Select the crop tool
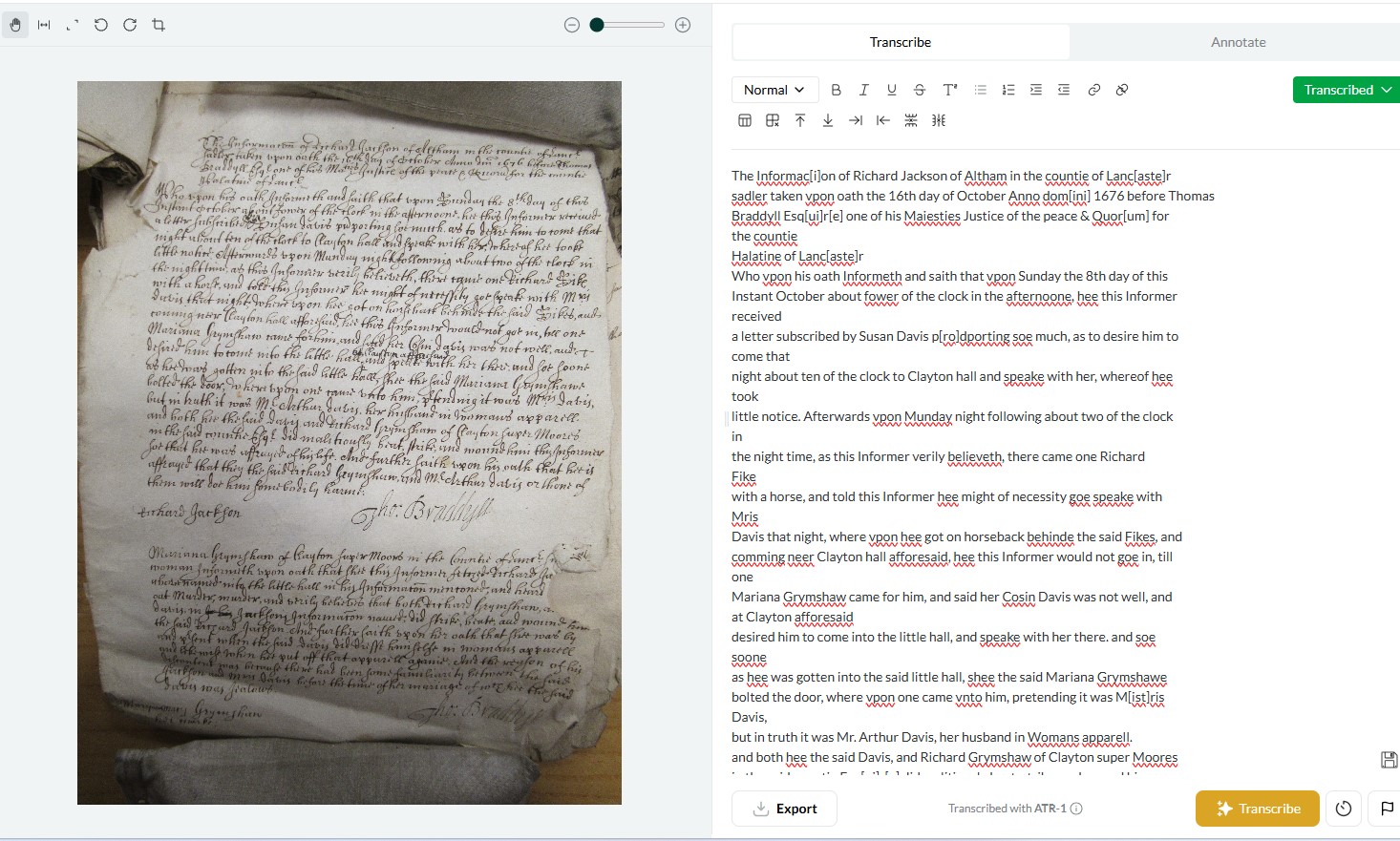 [159, 25]
